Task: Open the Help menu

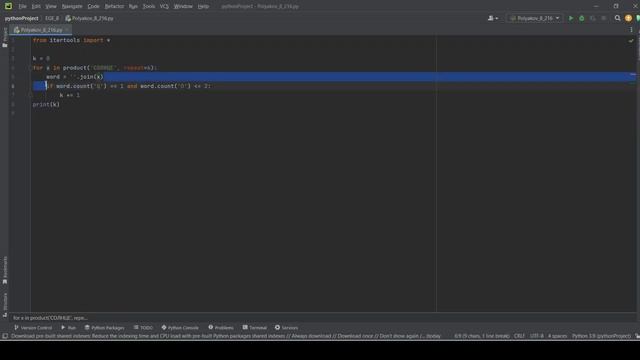Action: 203,6
